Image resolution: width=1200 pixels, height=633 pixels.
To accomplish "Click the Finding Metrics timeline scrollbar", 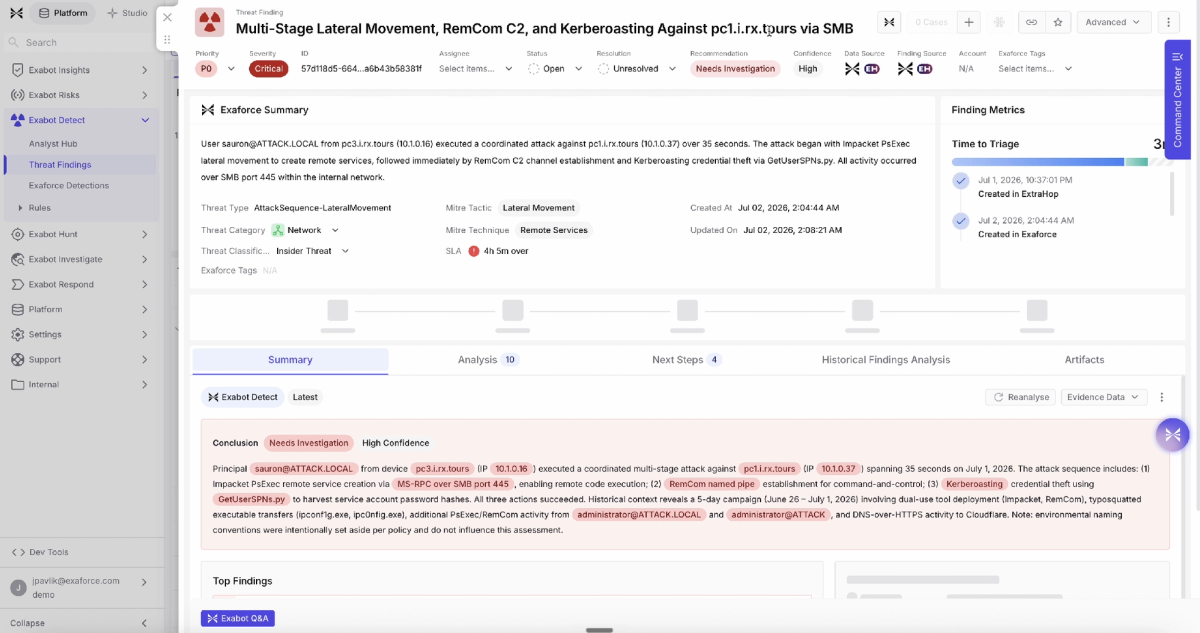I will pos(1172,193).
